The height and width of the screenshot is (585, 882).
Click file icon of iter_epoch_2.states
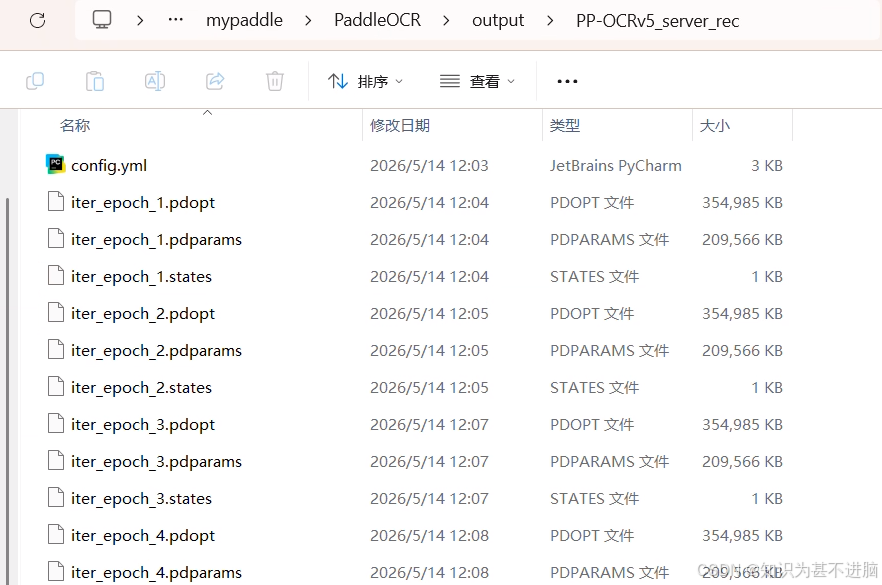(x=56, y=386)
